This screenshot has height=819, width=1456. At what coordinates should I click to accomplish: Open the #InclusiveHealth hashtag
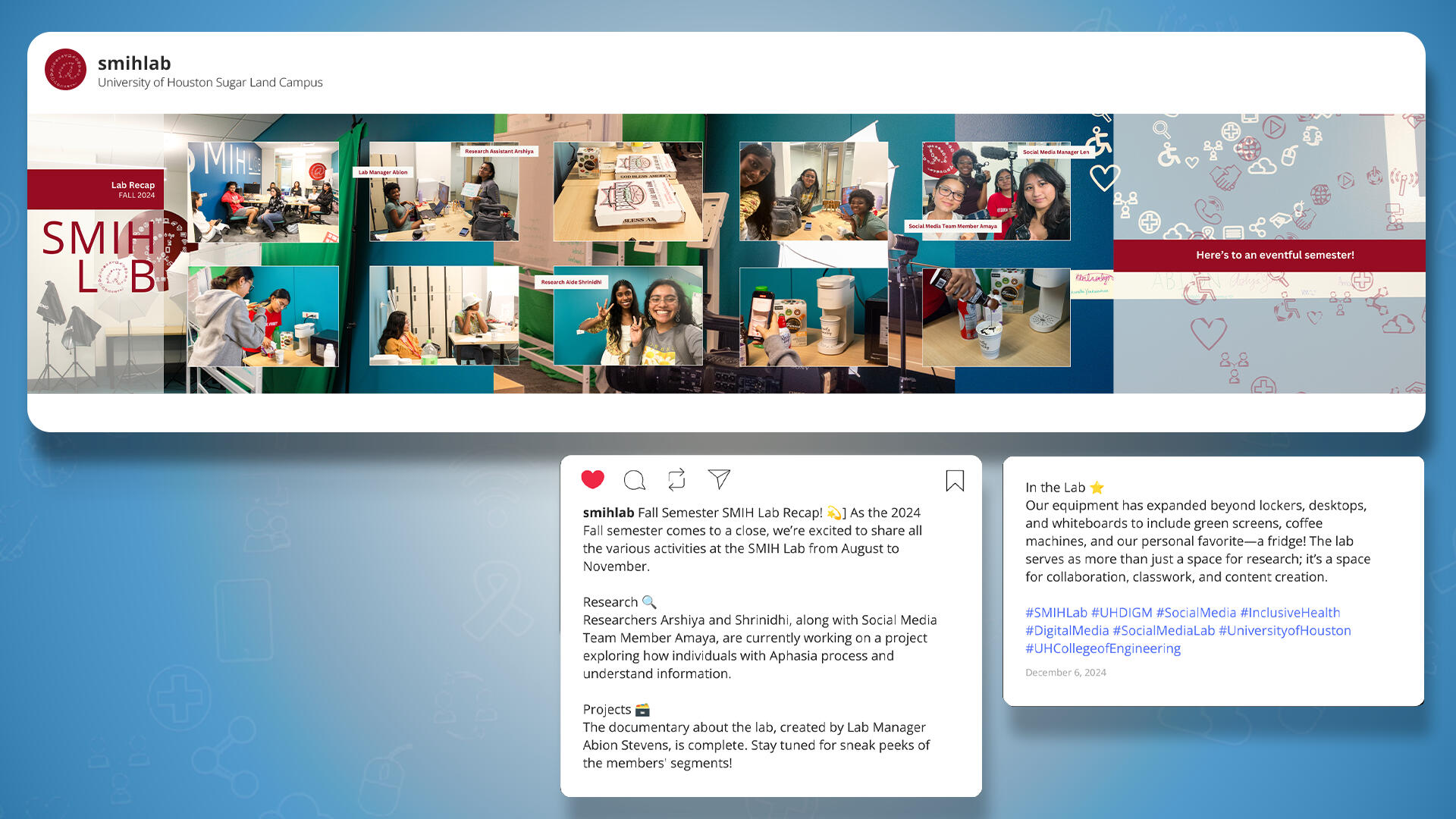(x=1290, y=612)
